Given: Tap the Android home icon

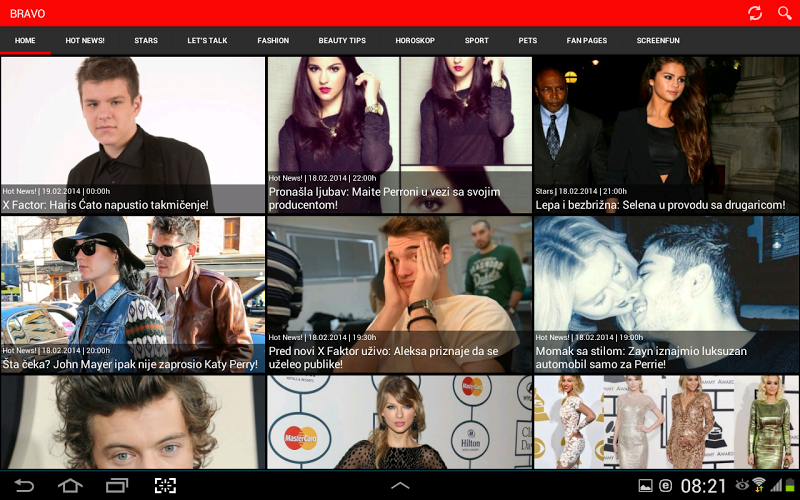Looking at the screenshot, I should [x=70, y=485].
